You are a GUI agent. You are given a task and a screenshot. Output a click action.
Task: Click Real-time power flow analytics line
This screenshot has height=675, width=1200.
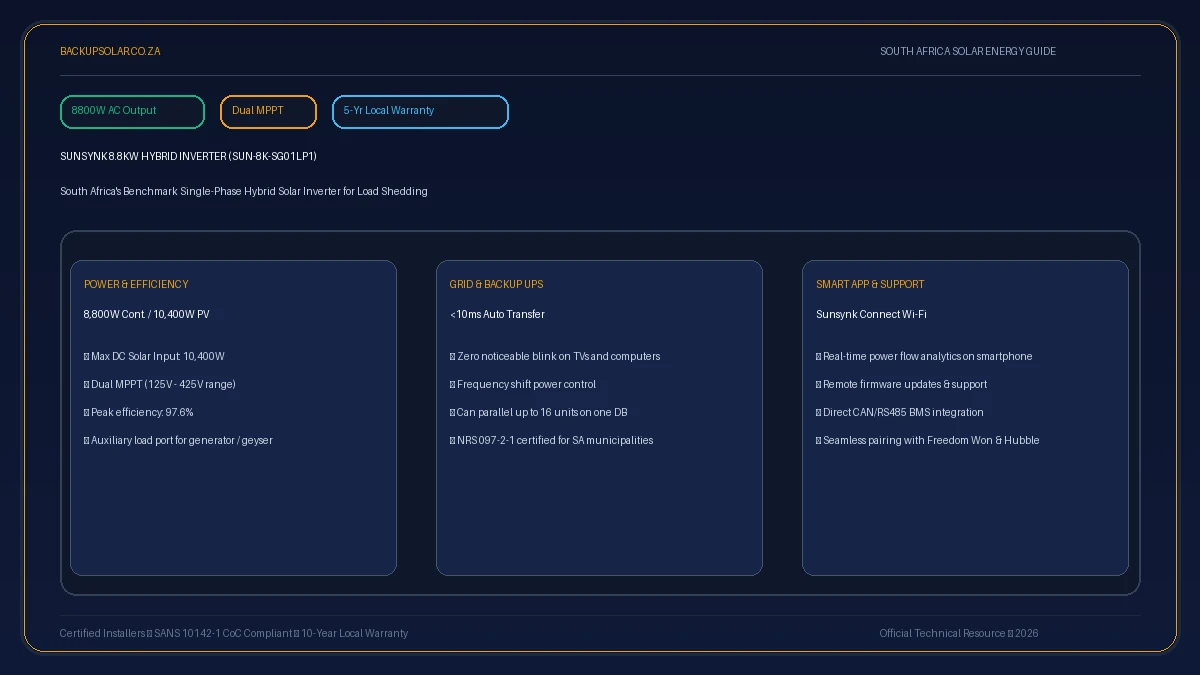pos(924,357)
